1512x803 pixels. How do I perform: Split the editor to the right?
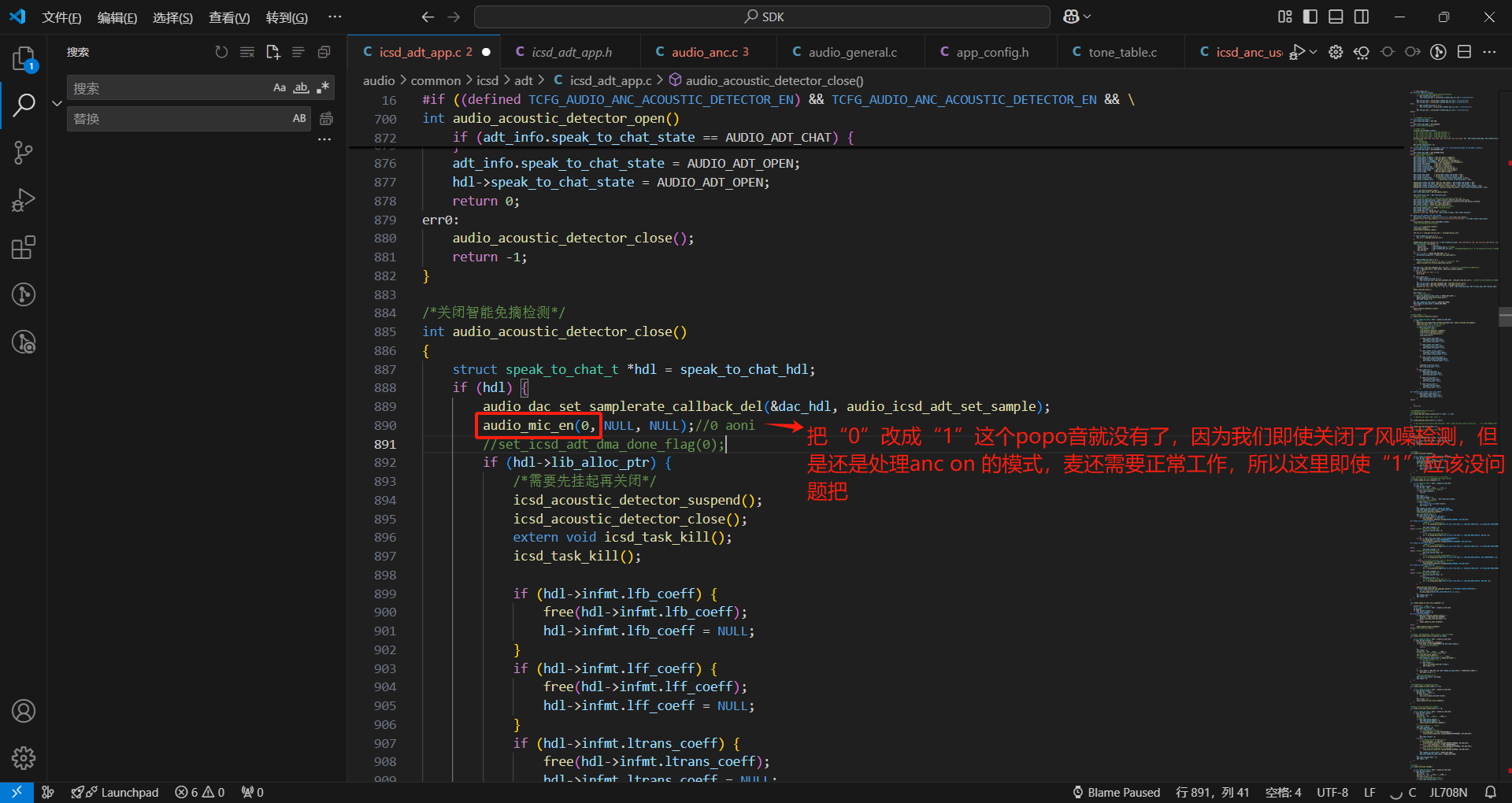click(1464, 52)
